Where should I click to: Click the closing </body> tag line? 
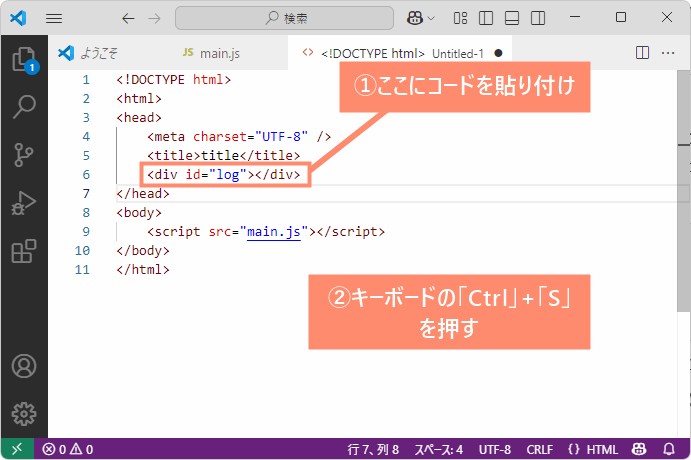pos(143,251)
